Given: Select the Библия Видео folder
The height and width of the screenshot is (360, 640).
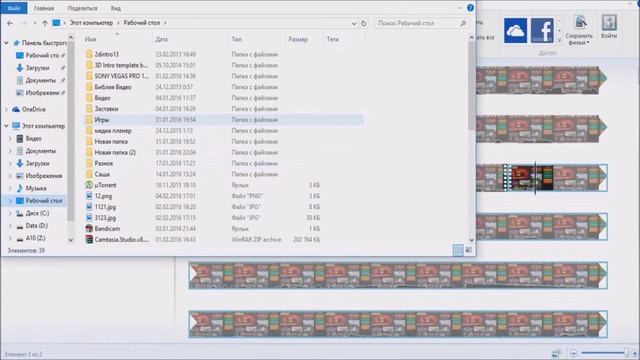Looking at the screenshot, I should [x=113, y=87].
